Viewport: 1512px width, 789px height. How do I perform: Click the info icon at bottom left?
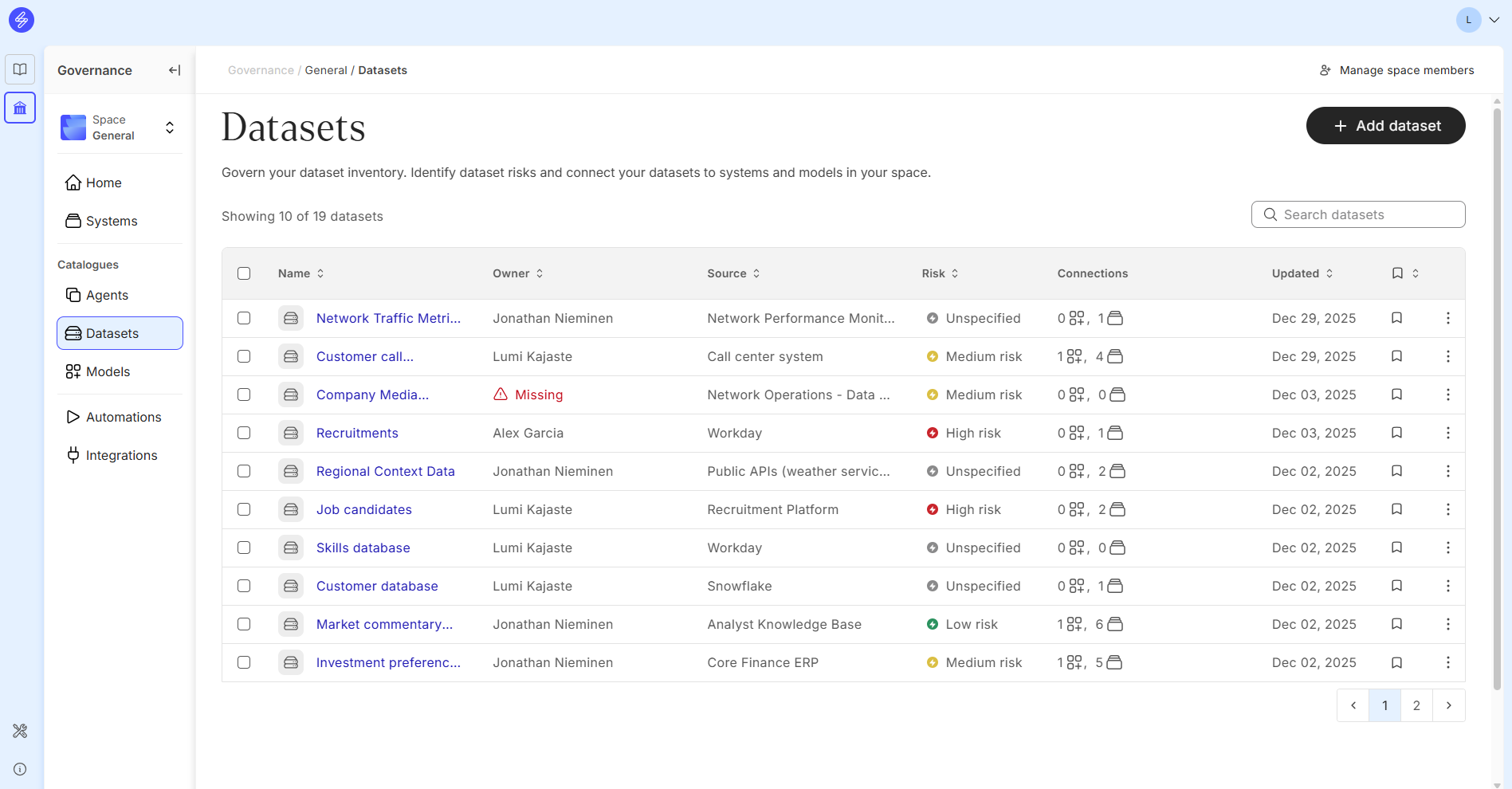20,769
